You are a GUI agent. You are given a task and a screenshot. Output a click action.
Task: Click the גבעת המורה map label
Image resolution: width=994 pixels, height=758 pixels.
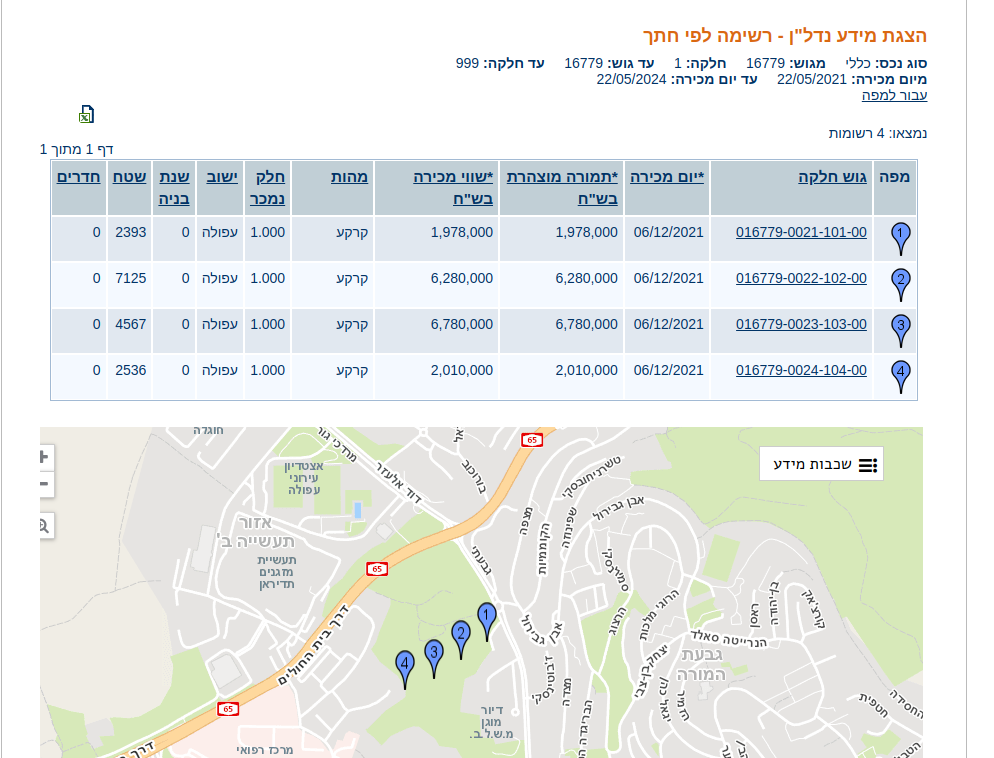click(x=700, y=664)
